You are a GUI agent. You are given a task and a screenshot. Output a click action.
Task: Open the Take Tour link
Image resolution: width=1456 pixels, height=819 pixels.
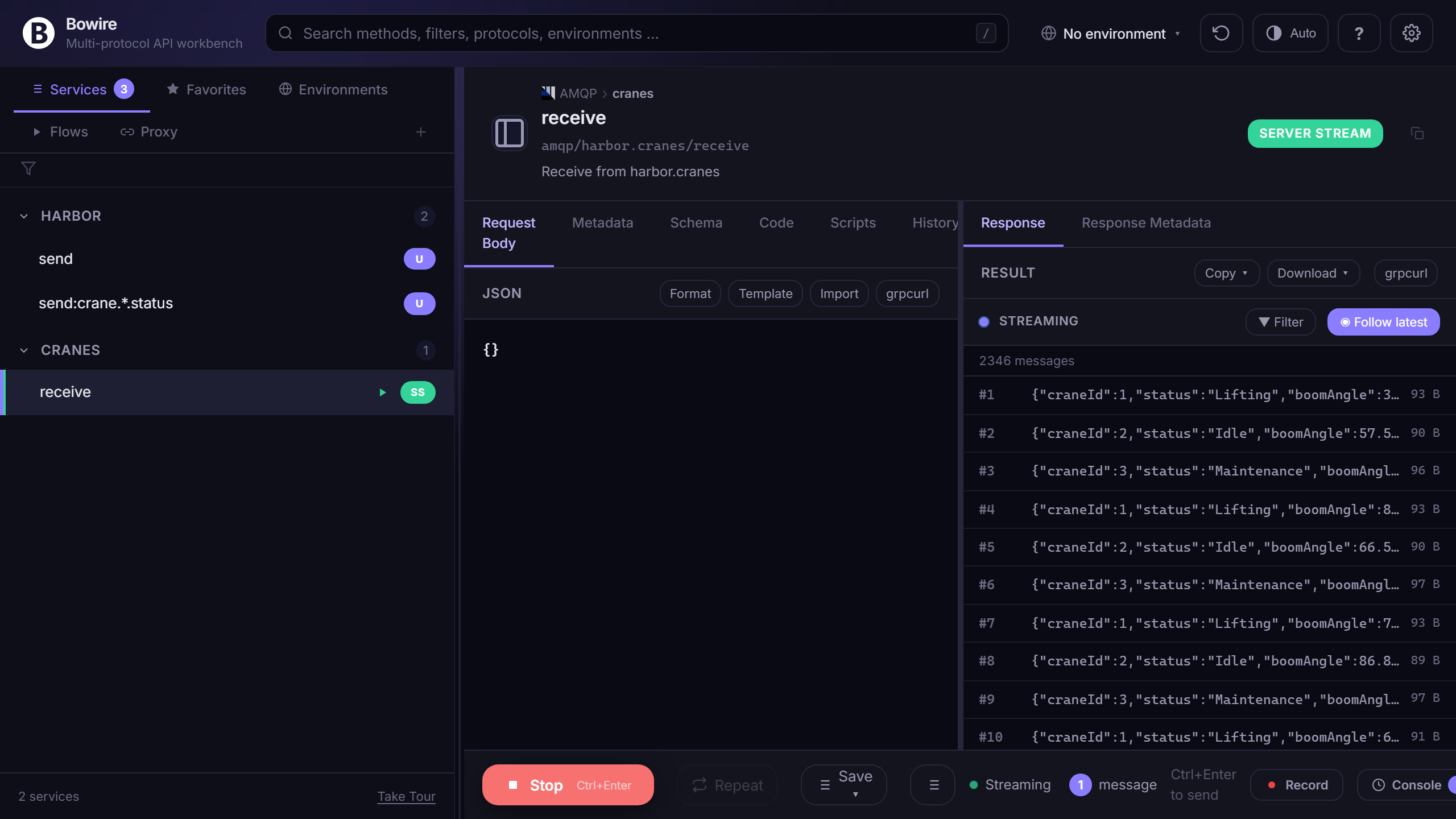407,796
